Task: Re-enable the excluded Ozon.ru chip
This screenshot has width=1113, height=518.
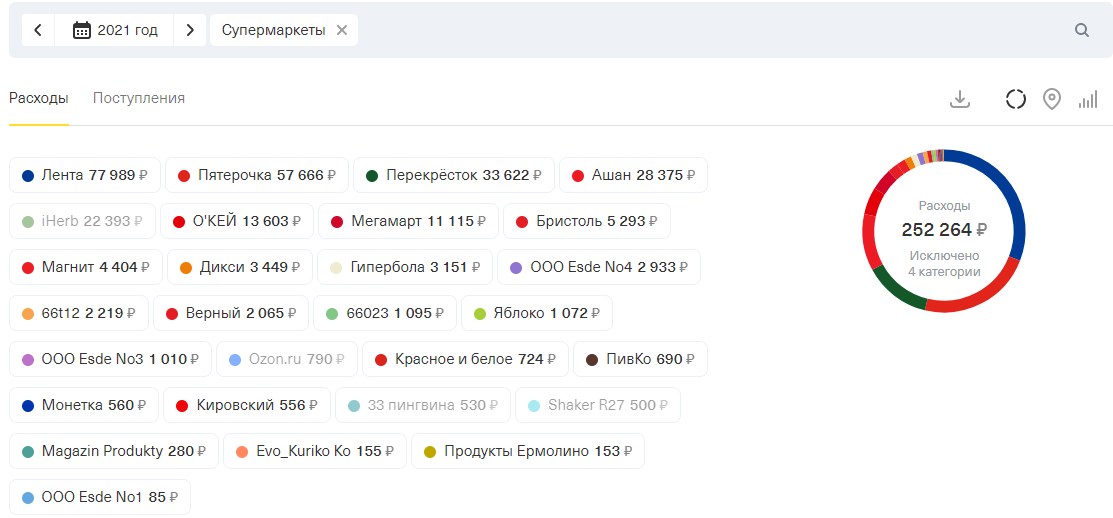Action: click(287, 360)
